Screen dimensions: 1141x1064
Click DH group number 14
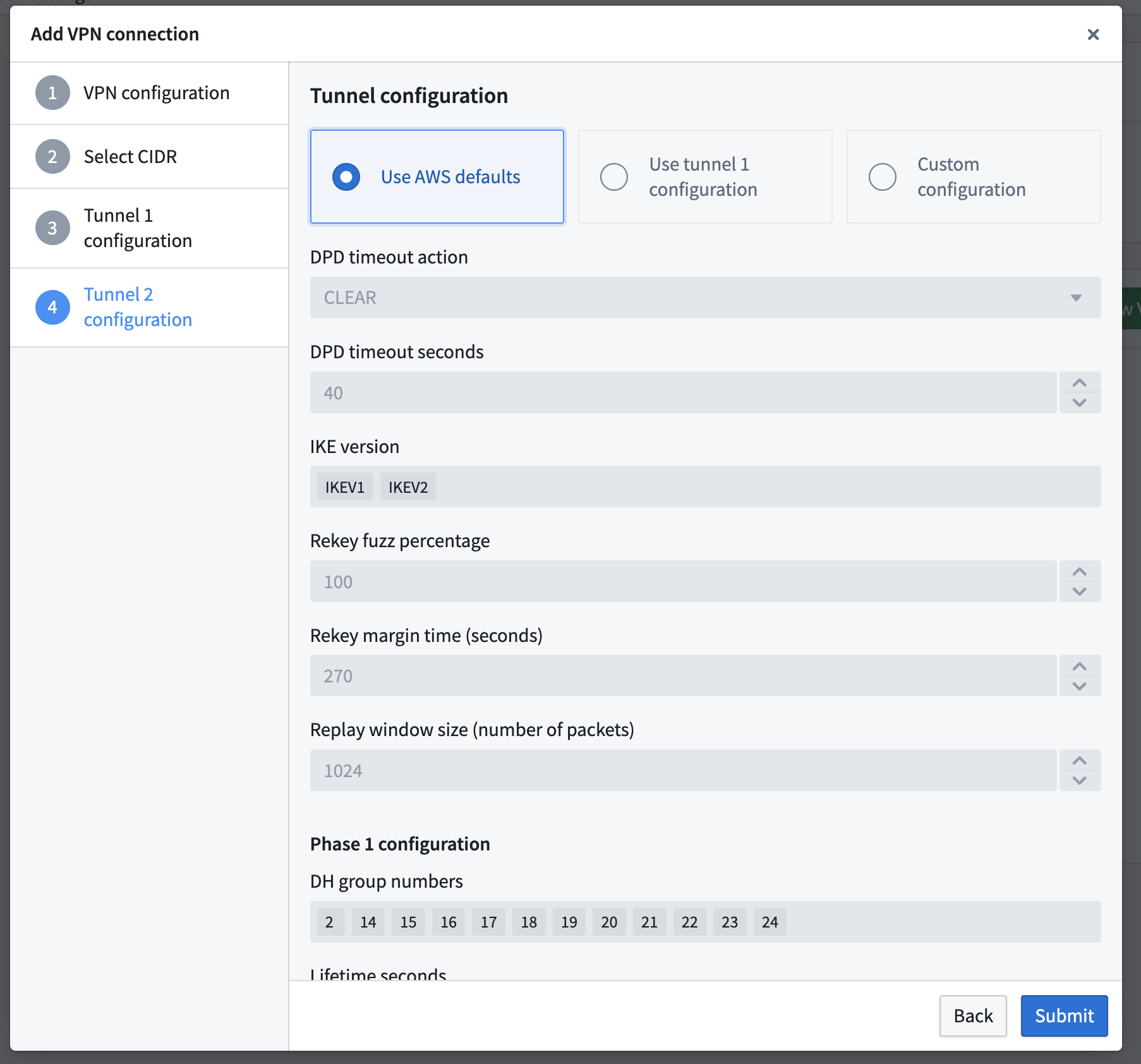368,922
